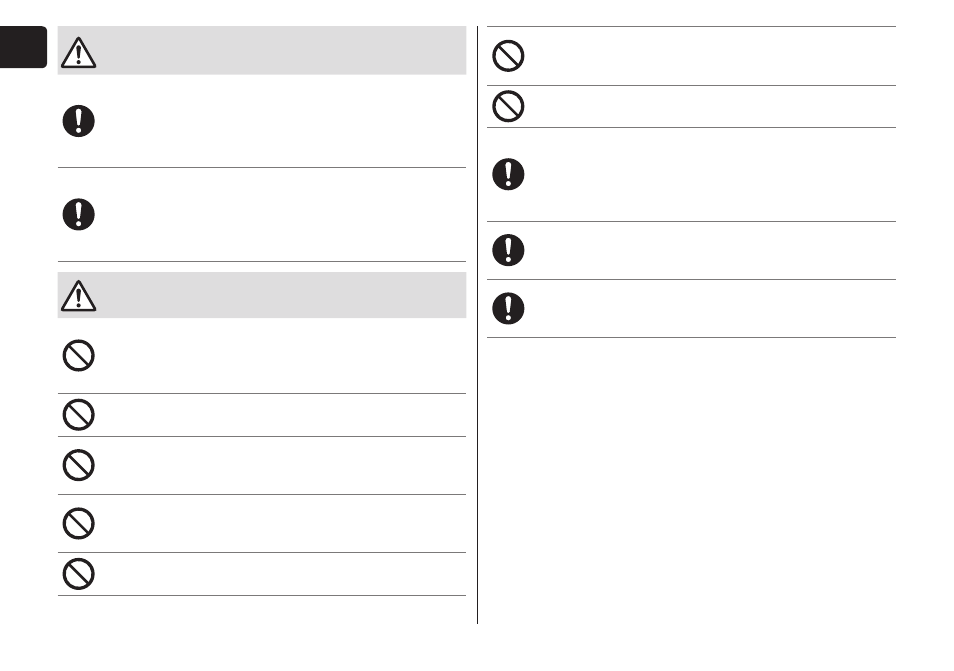Click the second prohibition icon in the left column
Image resolution: width=954 pixels, height=671 pixels.
[78, 415]
